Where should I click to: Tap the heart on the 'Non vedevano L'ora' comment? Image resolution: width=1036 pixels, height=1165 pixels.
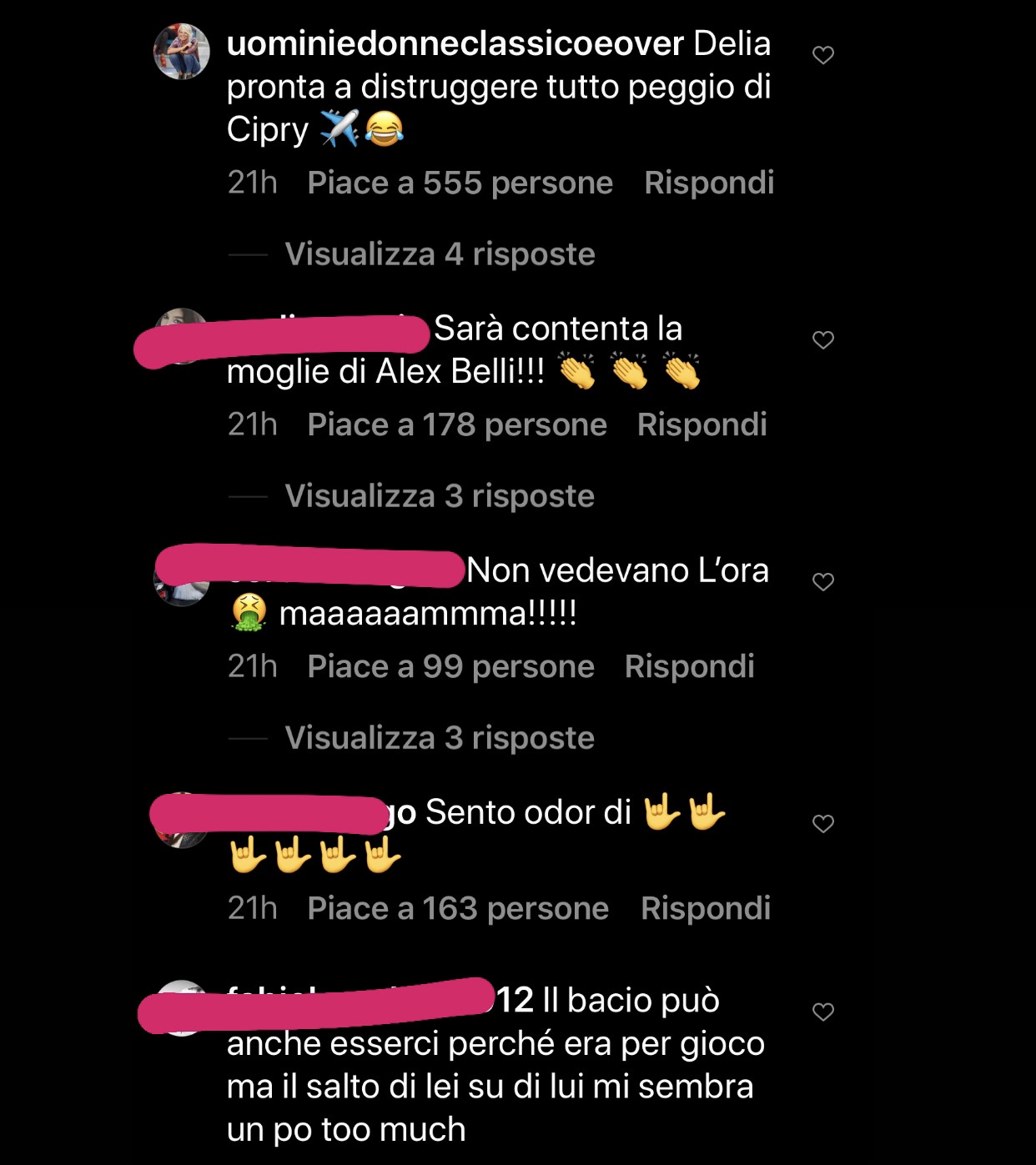[x=823, y=581]
